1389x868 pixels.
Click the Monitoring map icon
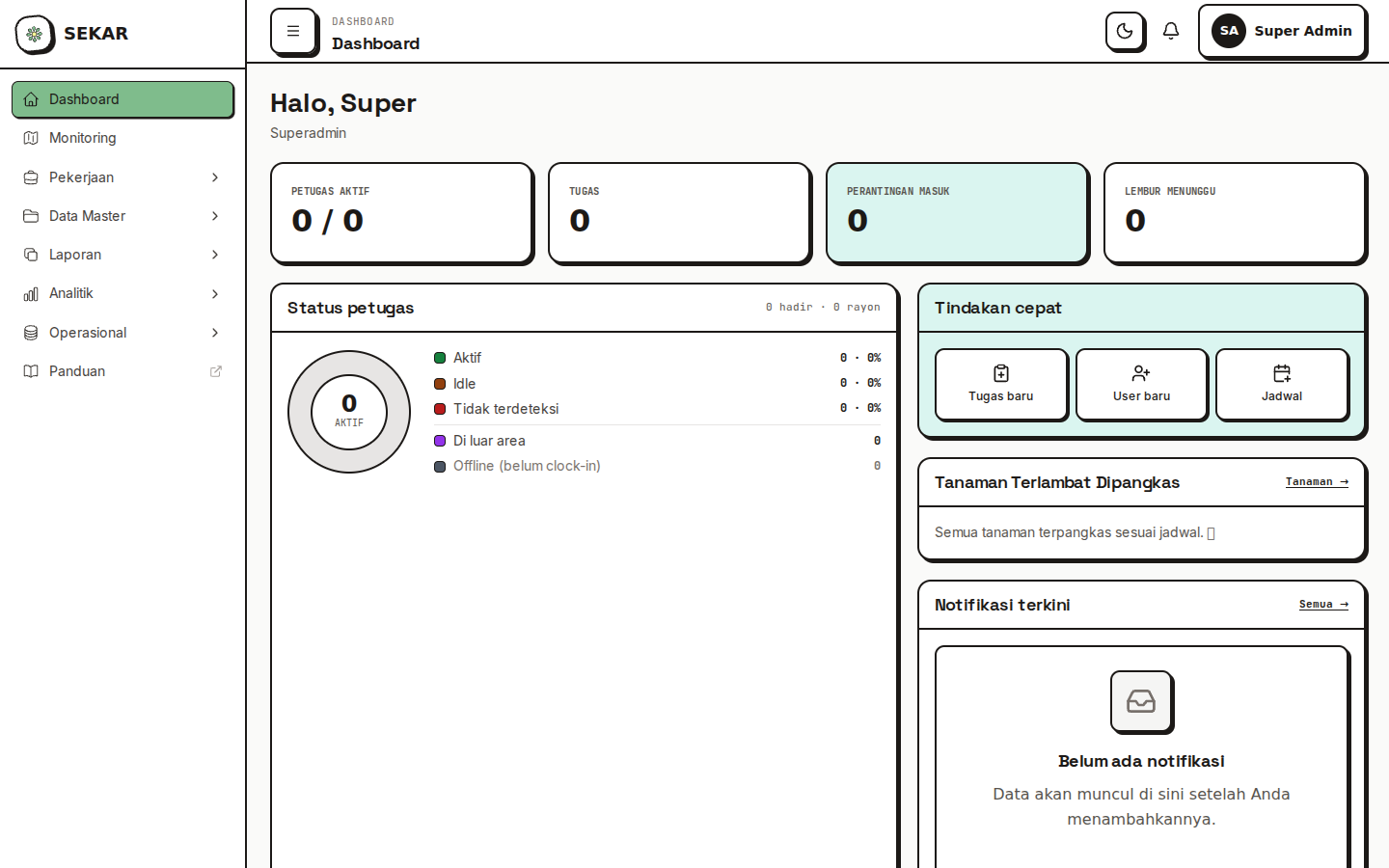[31, 138]
